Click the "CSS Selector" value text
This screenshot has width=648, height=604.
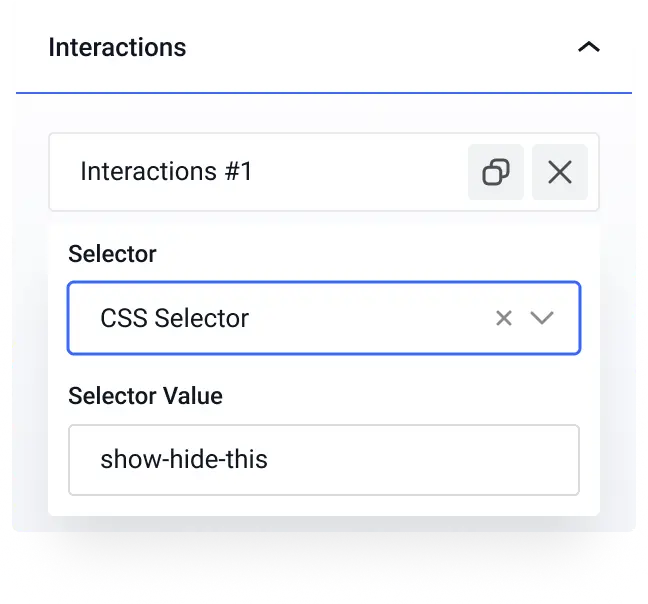pyautogui.click(x=174, y=318)
